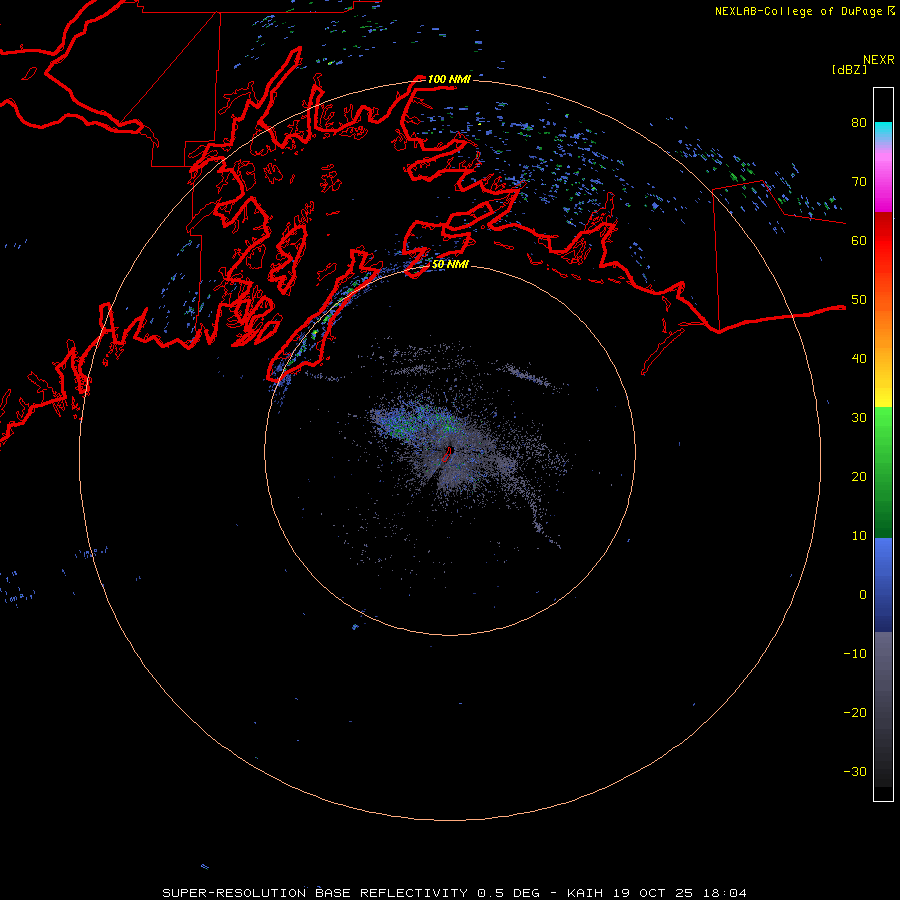Click the KAIH radar station identifier
900x900 pixels.
(x=587, y=893)
